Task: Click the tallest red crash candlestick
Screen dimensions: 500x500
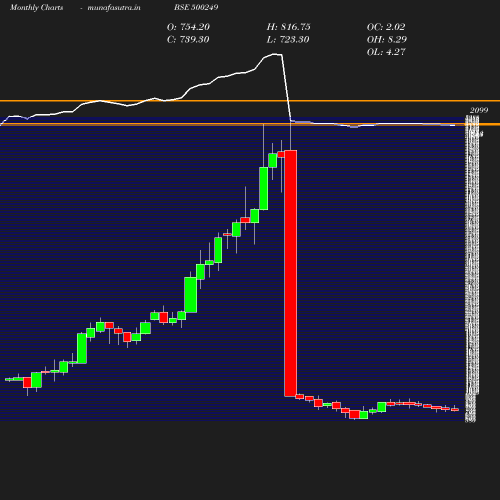Action: coord(291,273)
